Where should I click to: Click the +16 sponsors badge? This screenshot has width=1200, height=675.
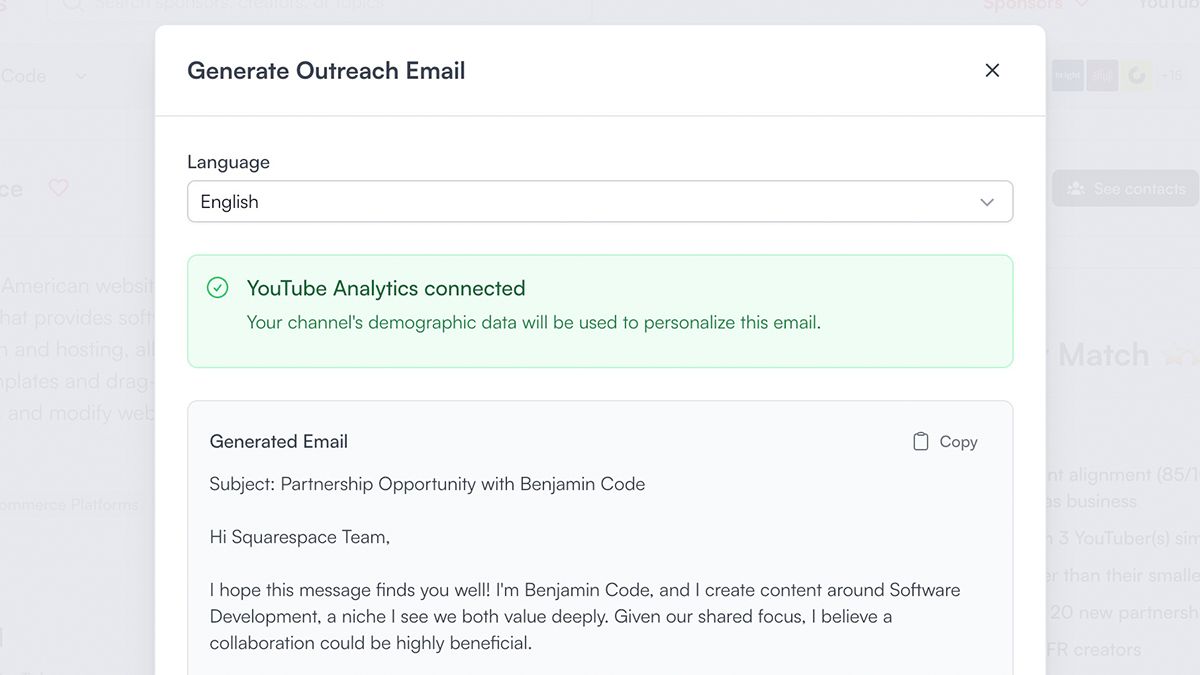tap(1172, 75)
